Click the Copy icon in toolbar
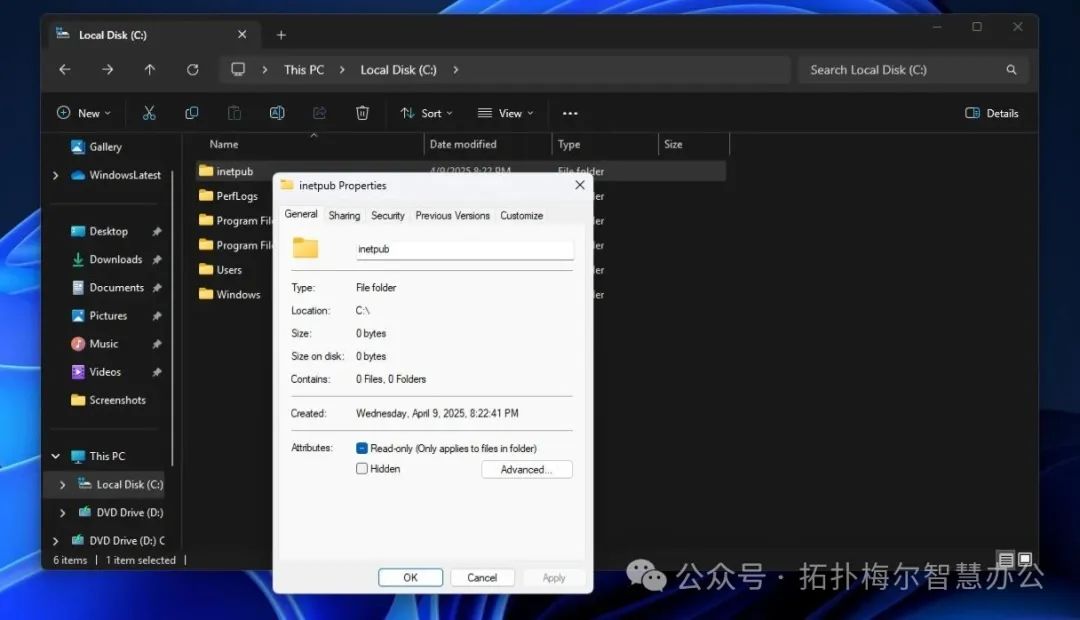 (x=192, y=113)
